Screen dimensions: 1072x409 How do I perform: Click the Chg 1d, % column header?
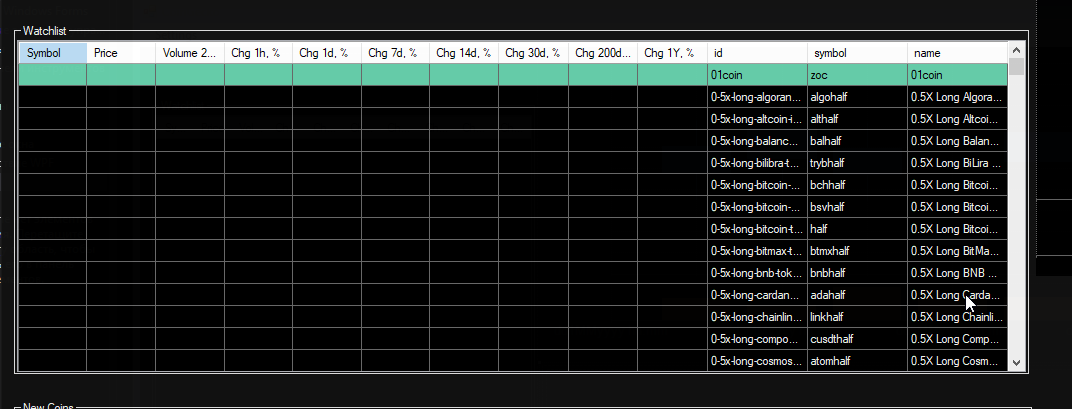[327, 53]
